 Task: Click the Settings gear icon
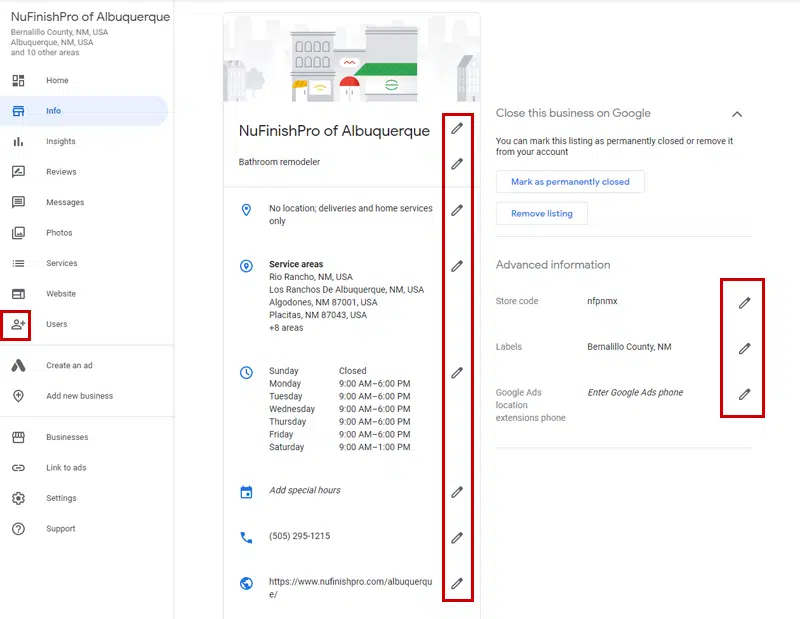[x=18, y=498]
